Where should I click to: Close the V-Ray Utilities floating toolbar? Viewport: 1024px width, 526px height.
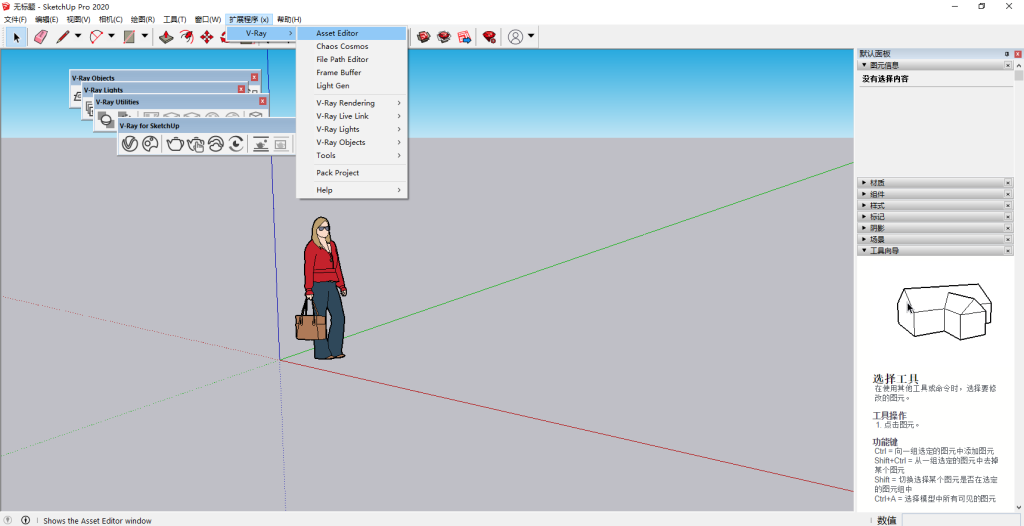click(263, 101)
